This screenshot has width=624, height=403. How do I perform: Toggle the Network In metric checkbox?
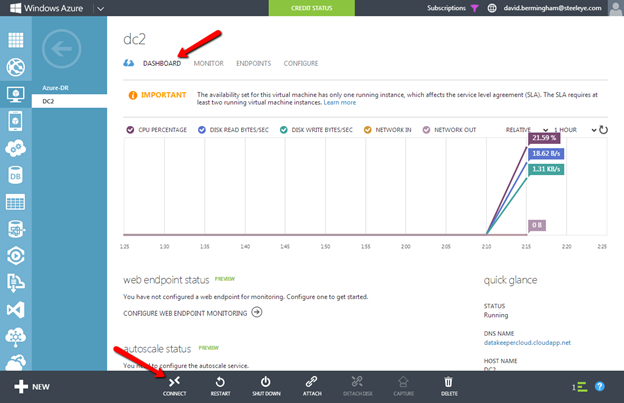(x=368, y=130)
